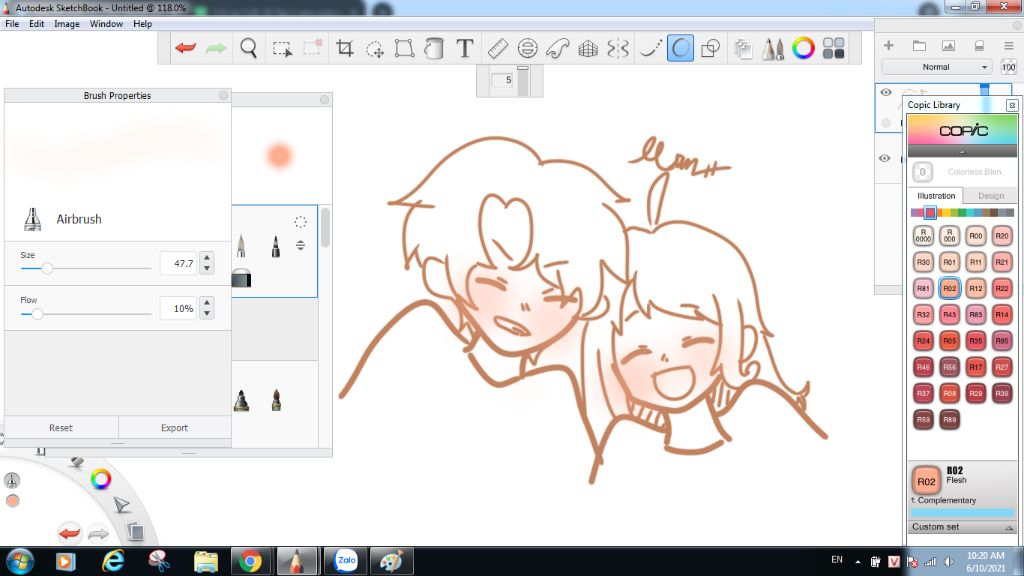Select the Flood Fill bucket tool
This screenshot has height=576, width=1024.
point(434,48)
